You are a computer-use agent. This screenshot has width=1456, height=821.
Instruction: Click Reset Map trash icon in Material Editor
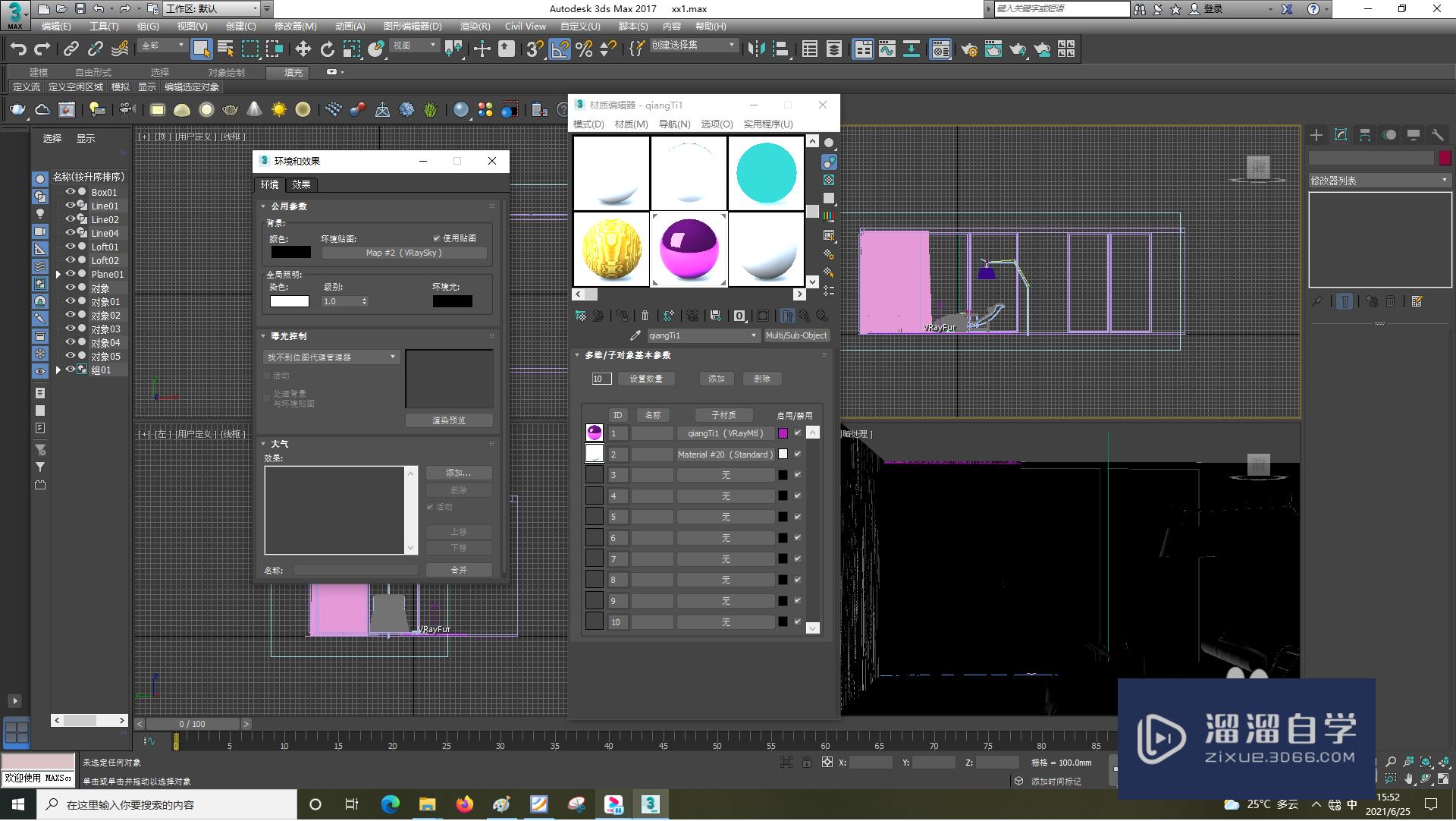(x=645, y=316)
